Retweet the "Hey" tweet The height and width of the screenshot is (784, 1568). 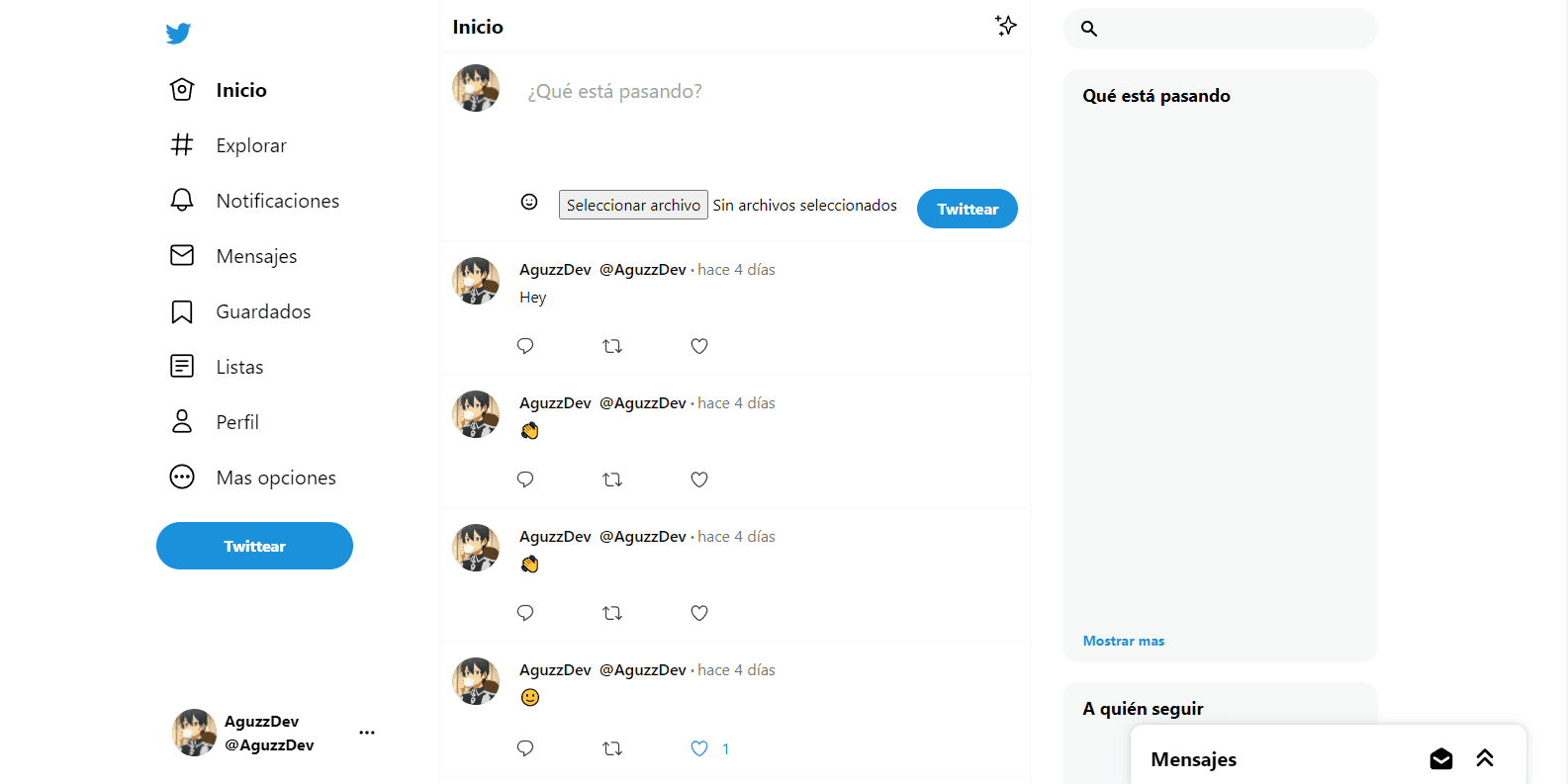click(x=612, y=346)
